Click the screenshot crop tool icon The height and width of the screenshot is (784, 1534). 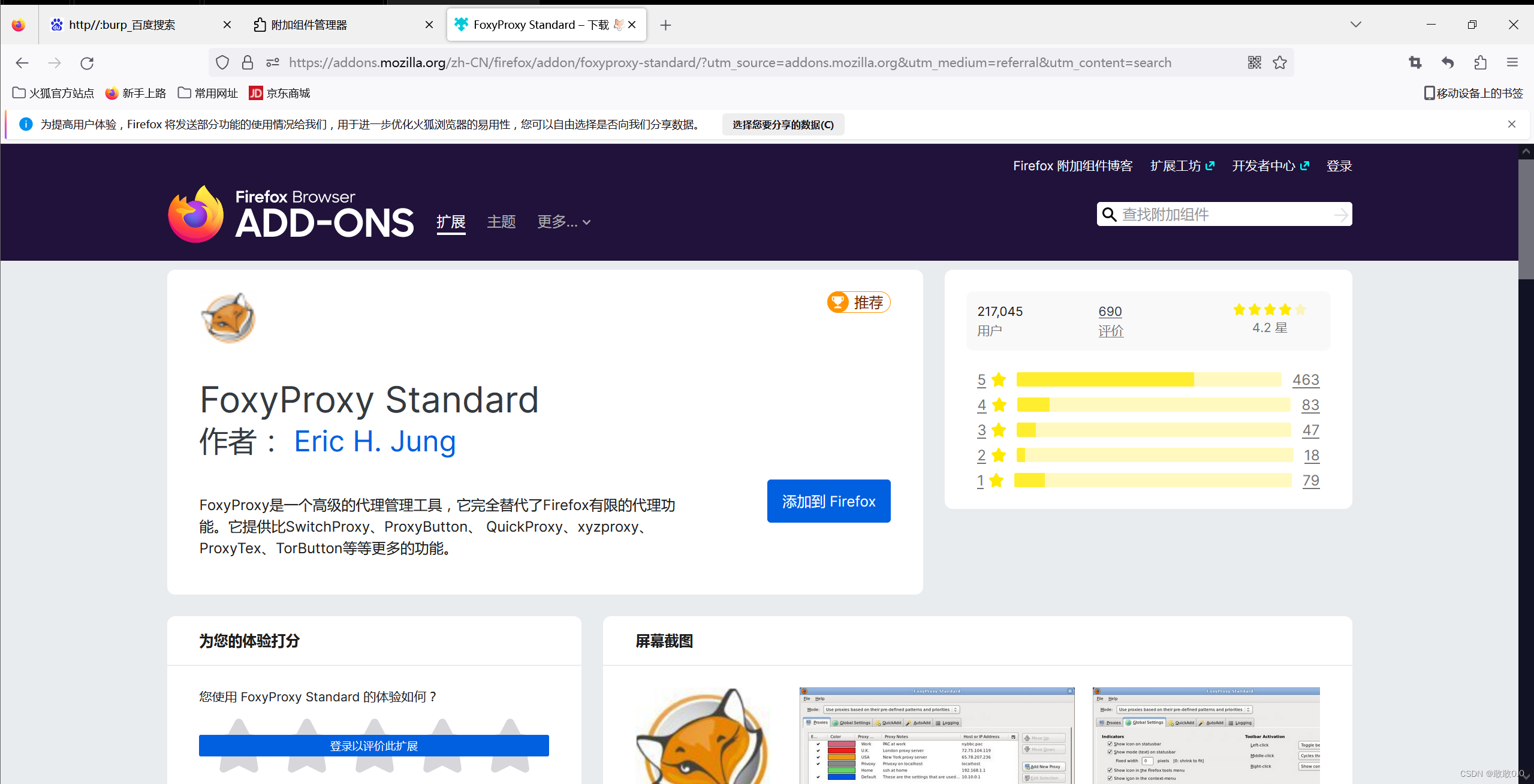tap(1415, 62)
